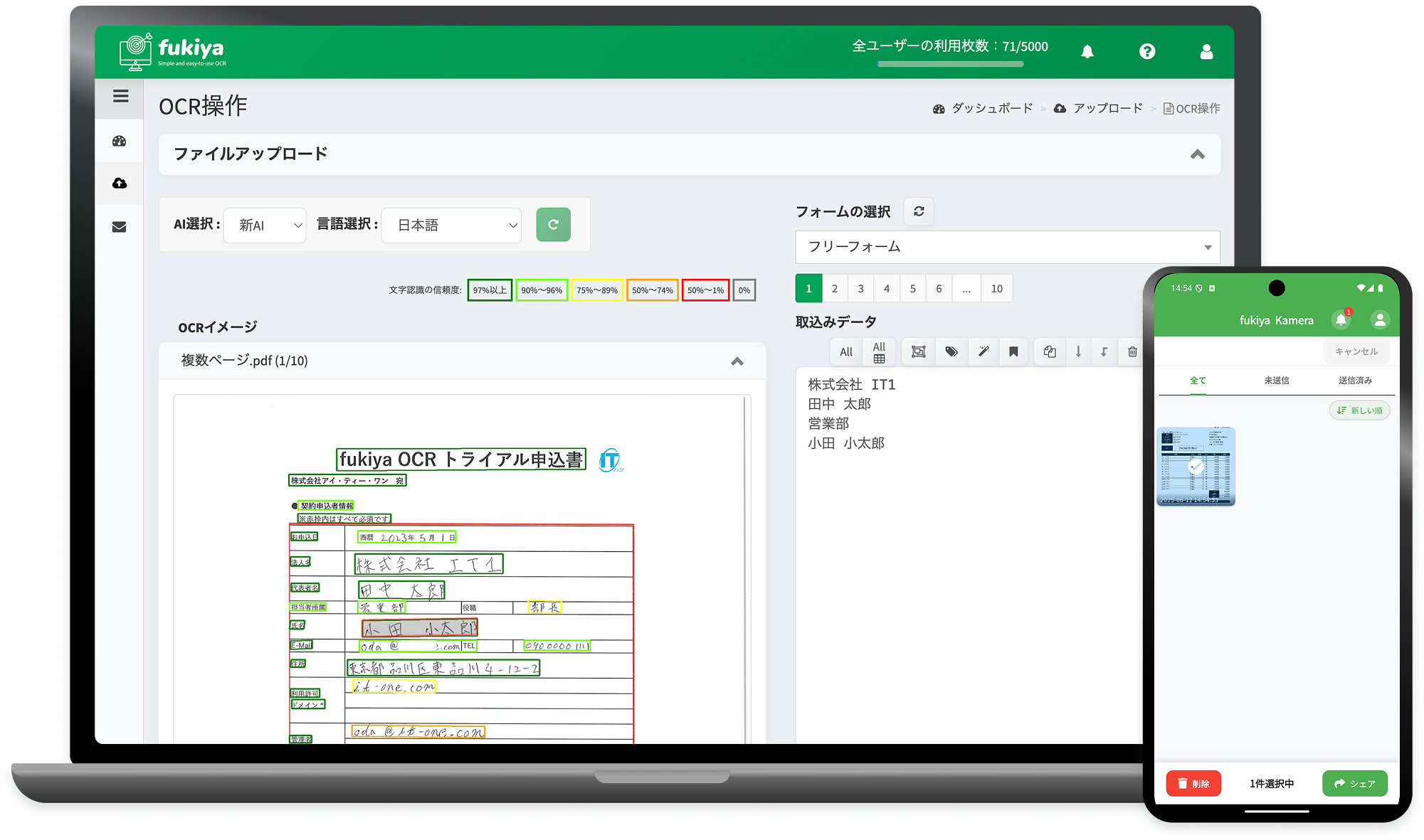Go to page 10 of results

coord(996,289)
